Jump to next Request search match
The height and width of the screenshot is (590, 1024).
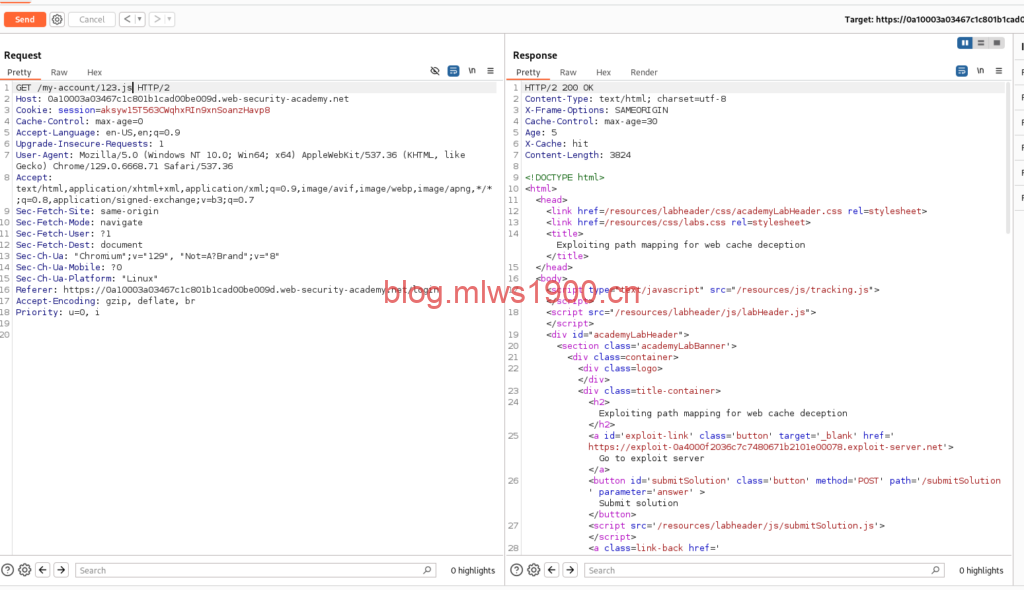coord(61,570)
